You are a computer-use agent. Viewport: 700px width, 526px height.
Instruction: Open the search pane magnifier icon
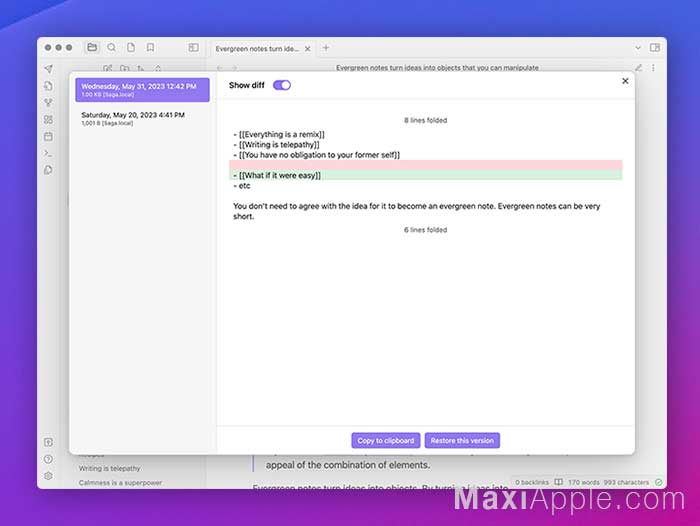pyautogui.click(x=112, y=47)
